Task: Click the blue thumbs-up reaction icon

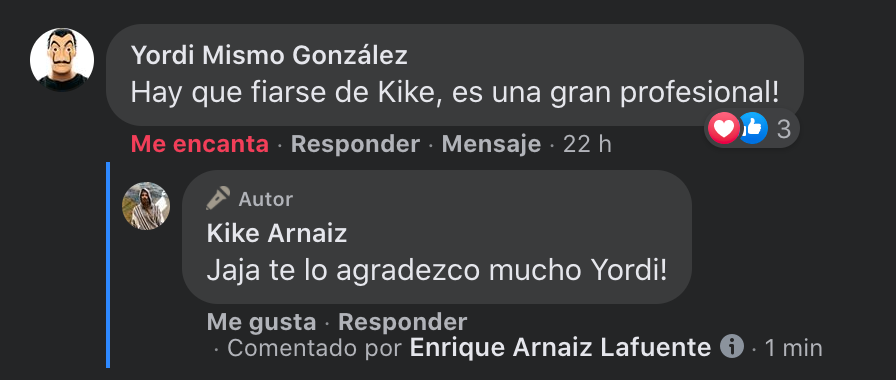Action: click(x=753, y=128)
